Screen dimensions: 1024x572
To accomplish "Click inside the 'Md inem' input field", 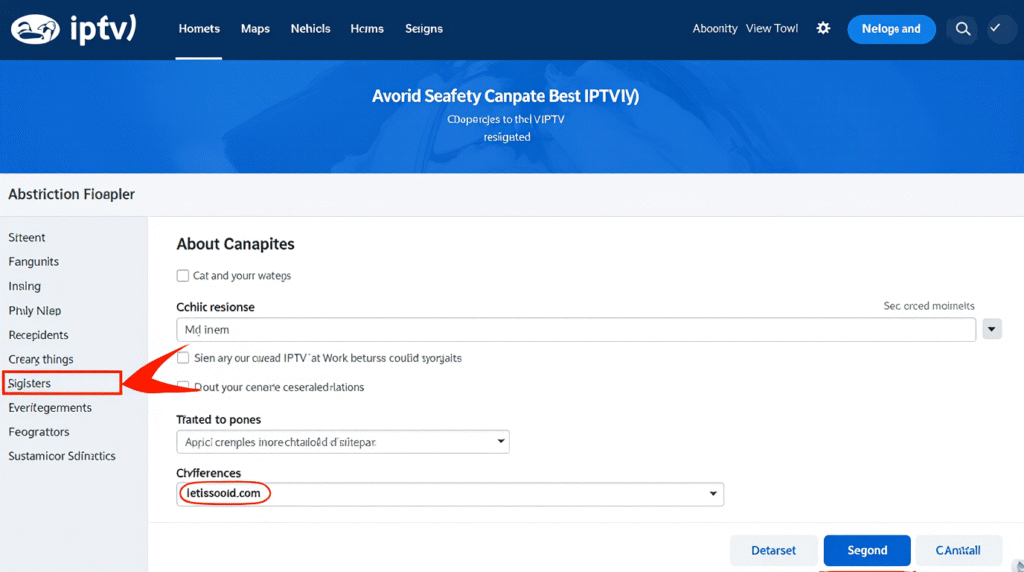I will [576, 330].
